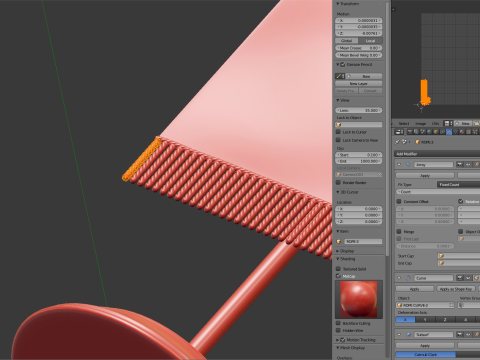Screen dimensions: 480x360
Task: Toggle Lock to Cursor checkbox
Action: tap(338, 132)
